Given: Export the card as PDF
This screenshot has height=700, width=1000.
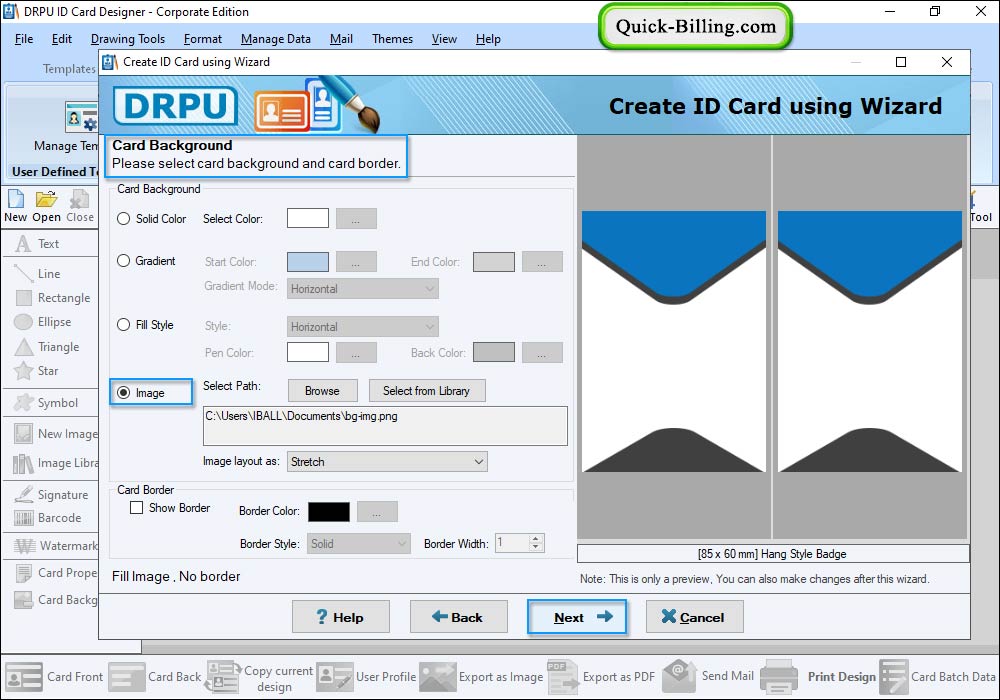Looking at the screenshot, I should click(601, 676).
